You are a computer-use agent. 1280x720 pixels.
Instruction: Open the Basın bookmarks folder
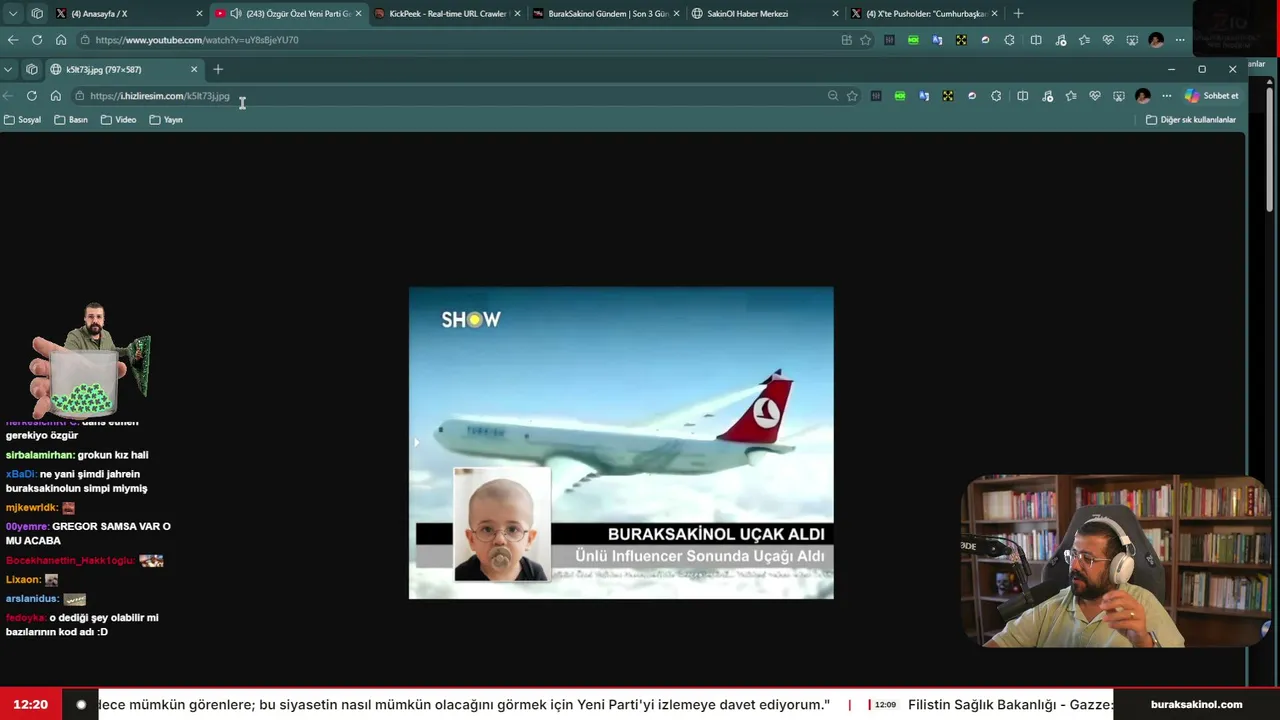coord(71,120)
